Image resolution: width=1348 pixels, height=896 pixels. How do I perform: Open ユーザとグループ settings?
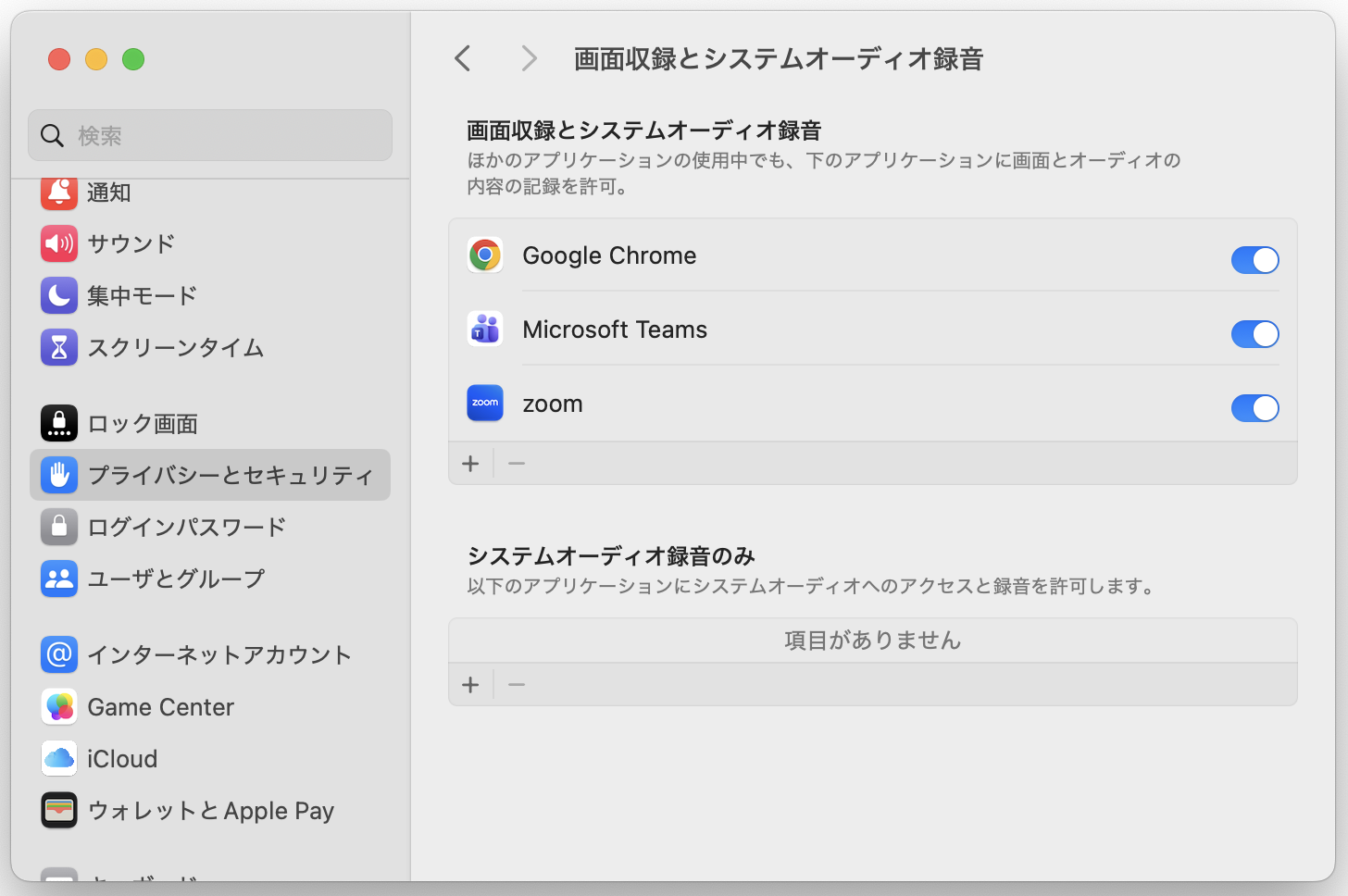tap(210, 579)
